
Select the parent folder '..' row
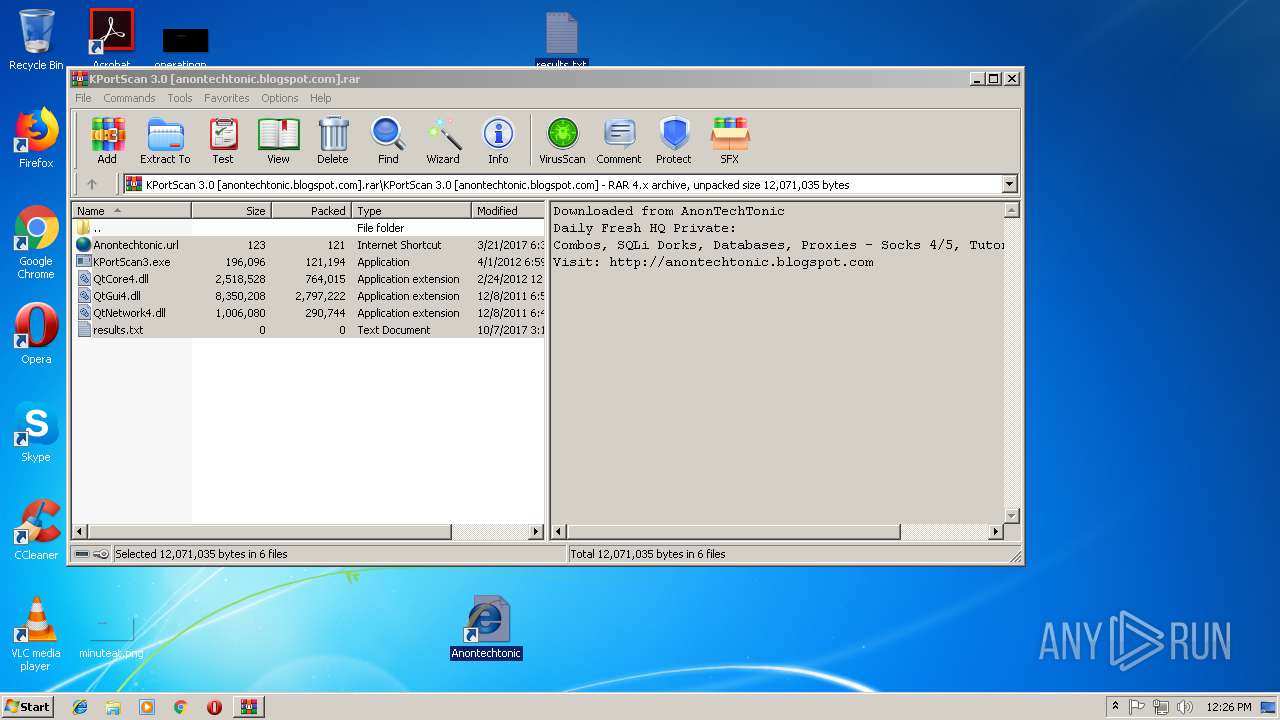coord(309,228)
